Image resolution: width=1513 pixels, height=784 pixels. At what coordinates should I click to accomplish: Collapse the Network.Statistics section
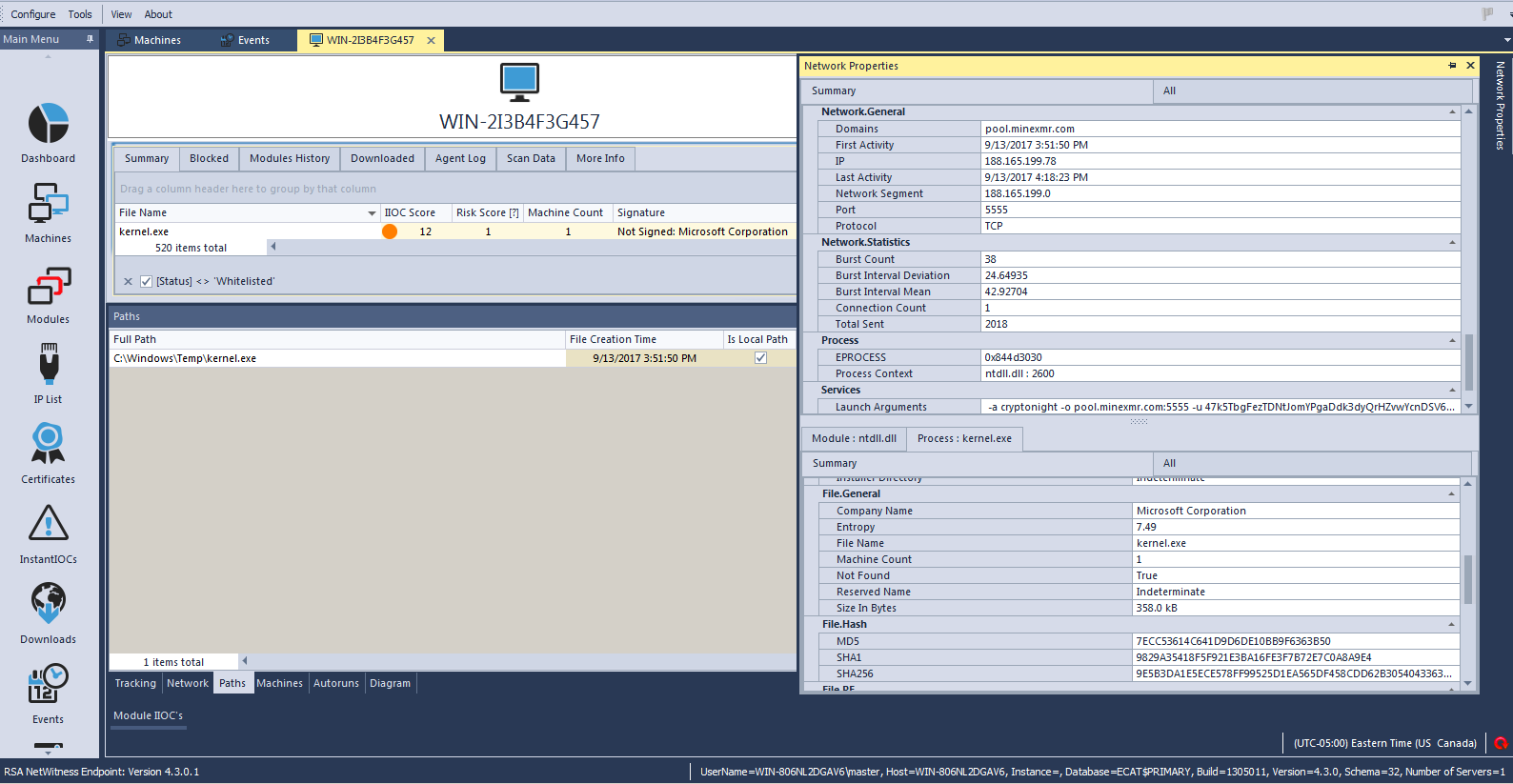tap(1452, 243)
